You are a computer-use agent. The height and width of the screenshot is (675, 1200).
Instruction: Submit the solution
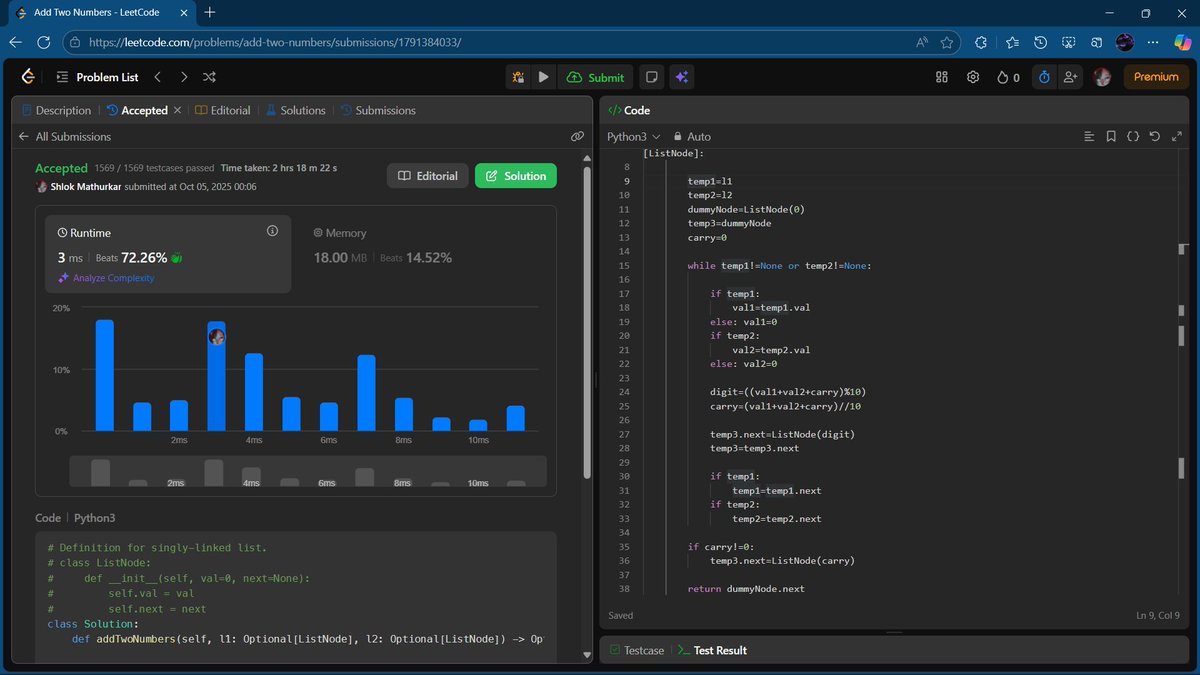click(x=595, y=77)
